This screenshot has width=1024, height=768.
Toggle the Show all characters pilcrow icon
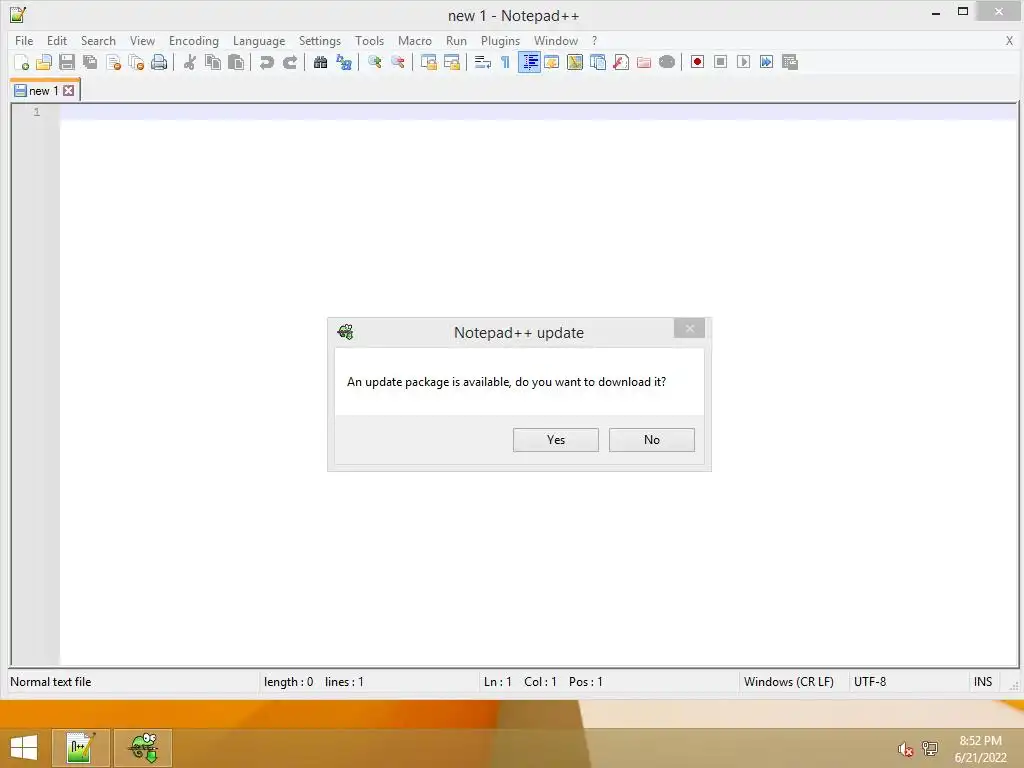point(505,62)
